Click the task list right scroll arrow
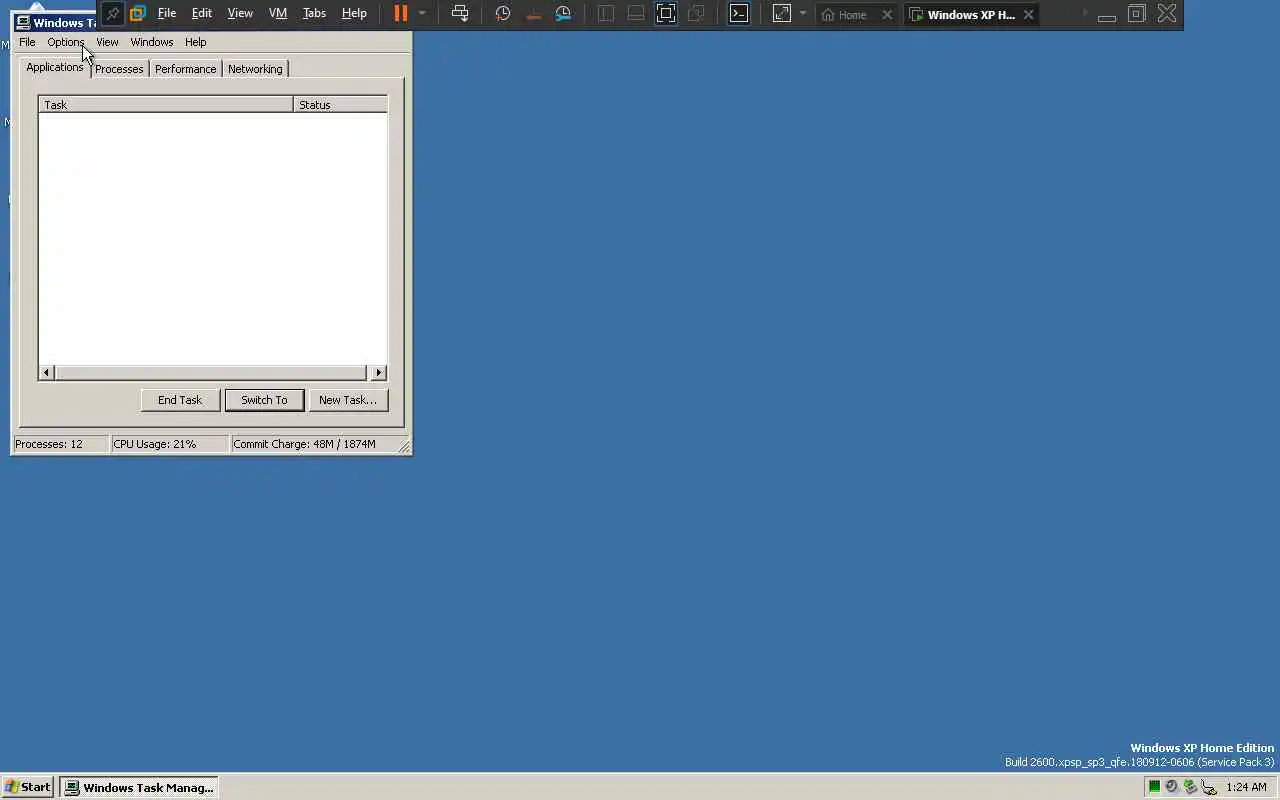This screenshot has height=800, width=1280. [379, 373]
